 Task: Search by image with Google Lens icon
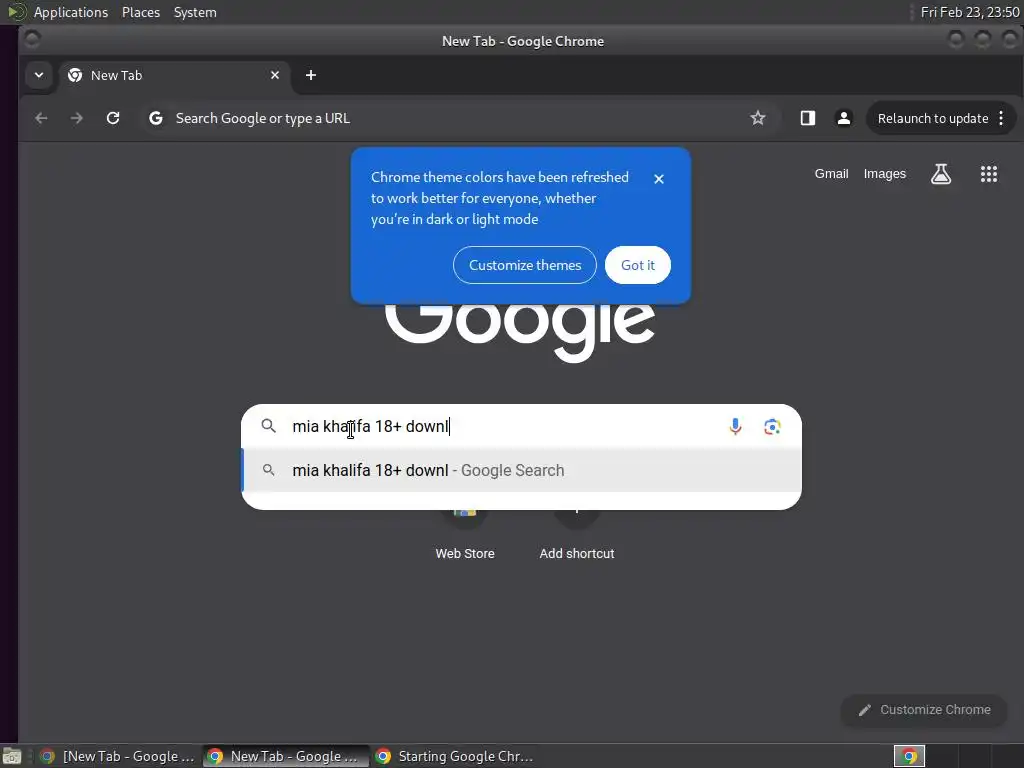772,426
